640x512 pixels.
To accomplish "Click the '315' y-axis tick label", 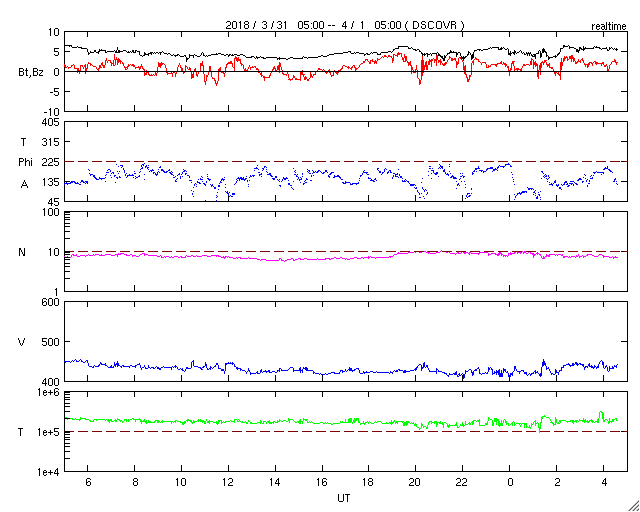I will 51,142.
